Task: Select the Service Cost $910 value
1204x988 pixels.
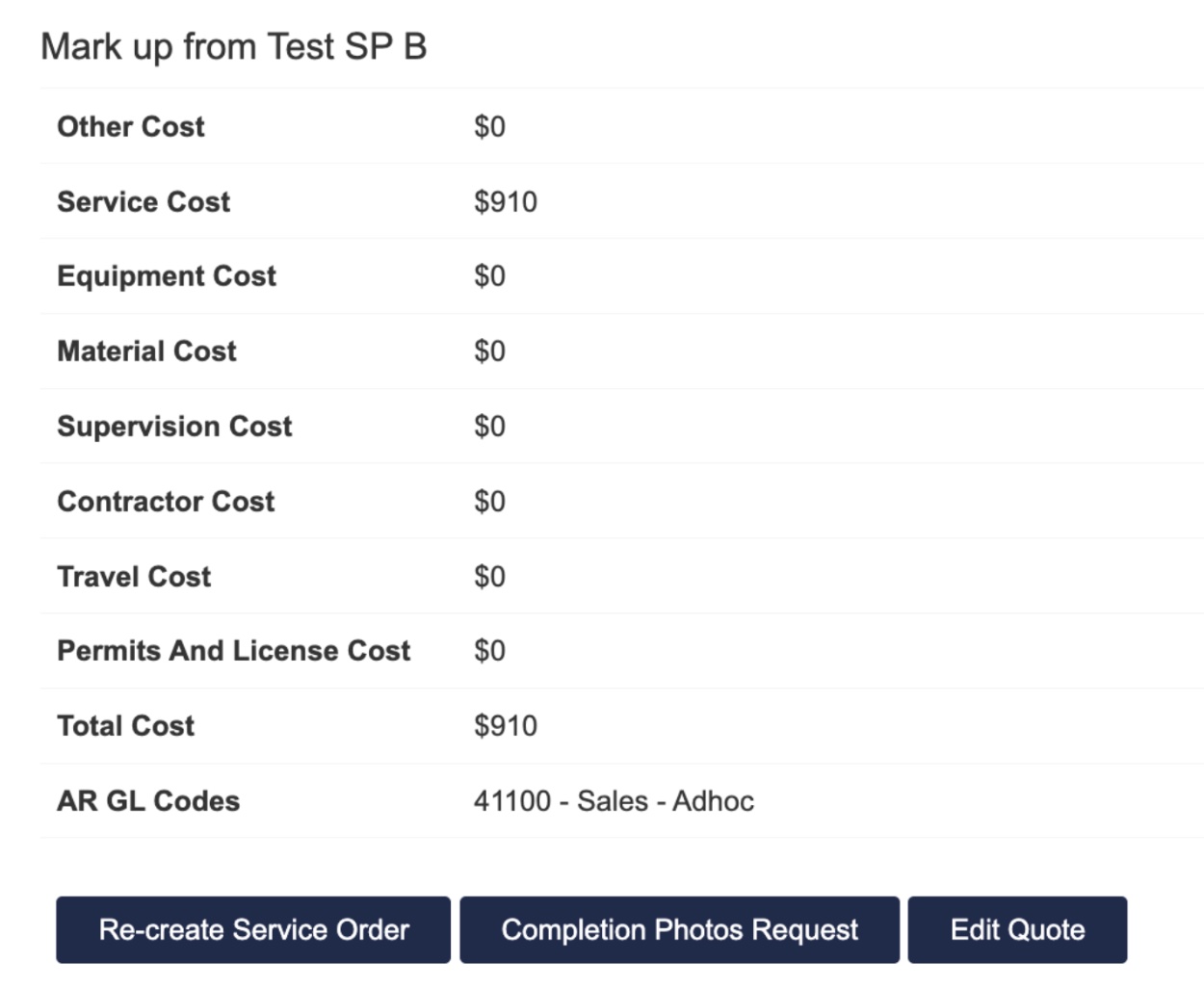Action: tap(506, 201)
